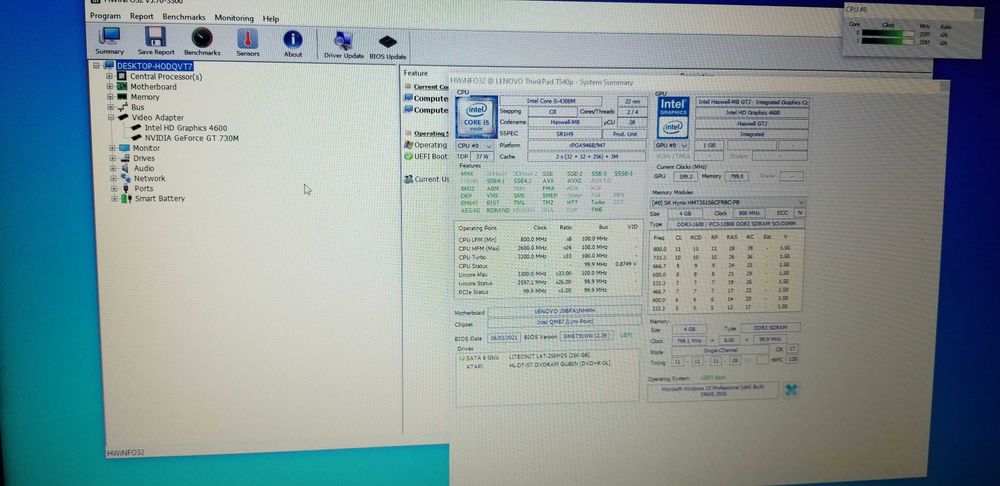The width and height of the screenshot is (1000, 486).
Task: Click the CPU HFM (Max) operating point row
Action: point(548,247)
